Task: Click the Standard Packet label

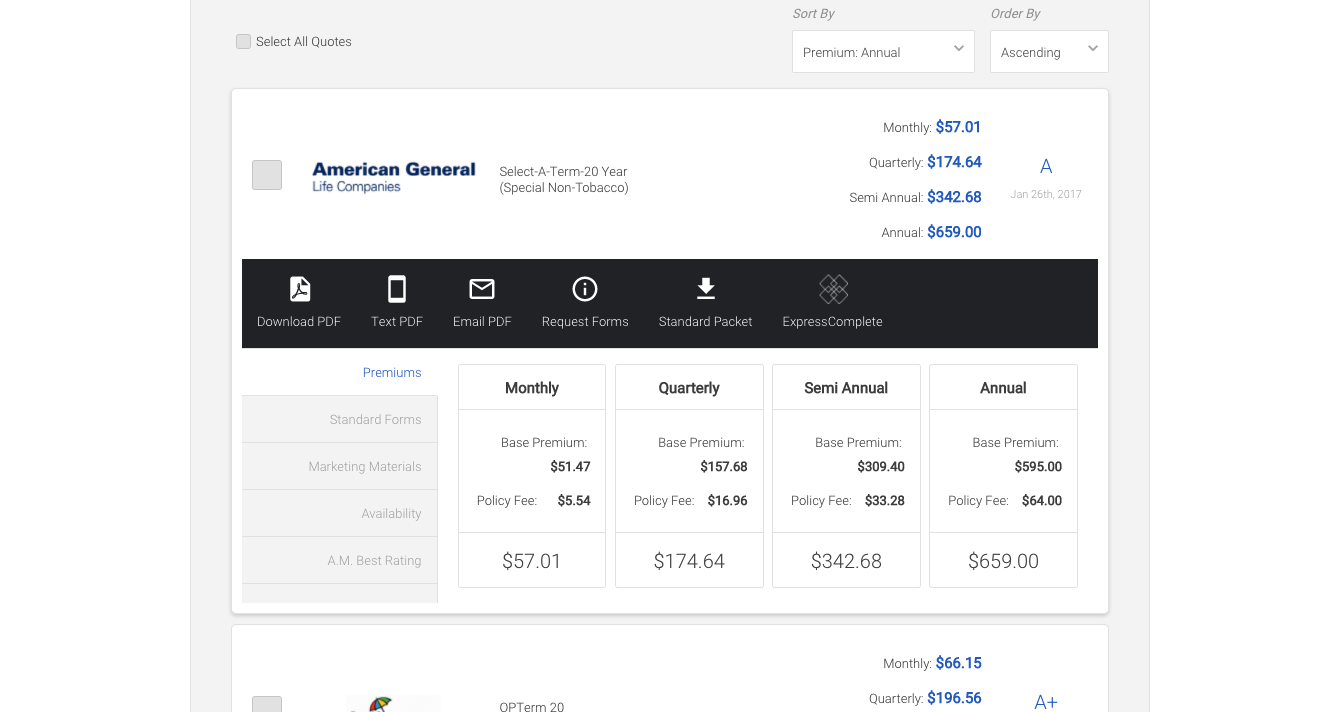Action: (x=705, y=322)
